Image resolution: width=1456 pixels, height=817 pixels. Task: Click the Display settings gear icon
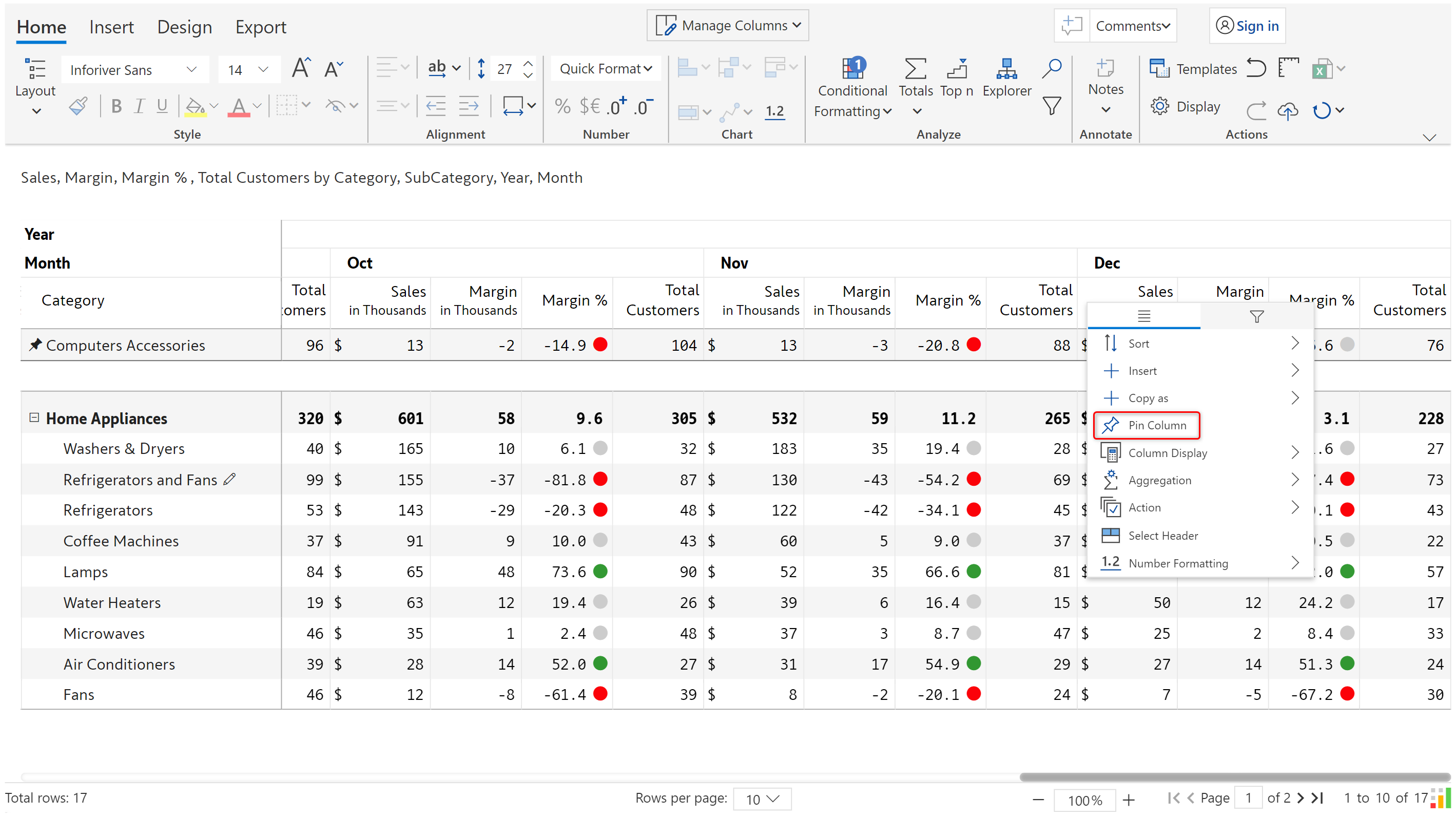1159,106
